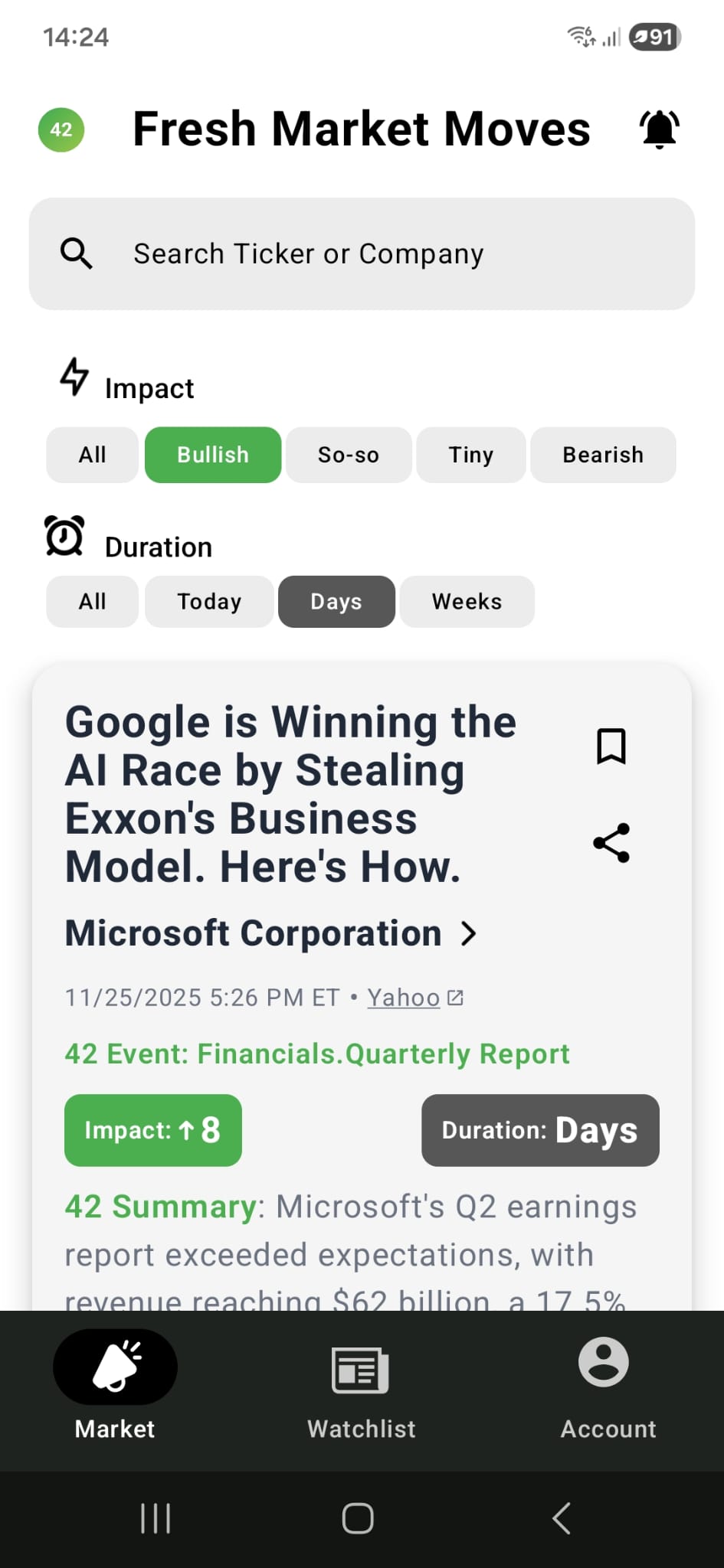724x1568 pixels.
Task: Open the Watchlist tab
Action: (361, 1387)
